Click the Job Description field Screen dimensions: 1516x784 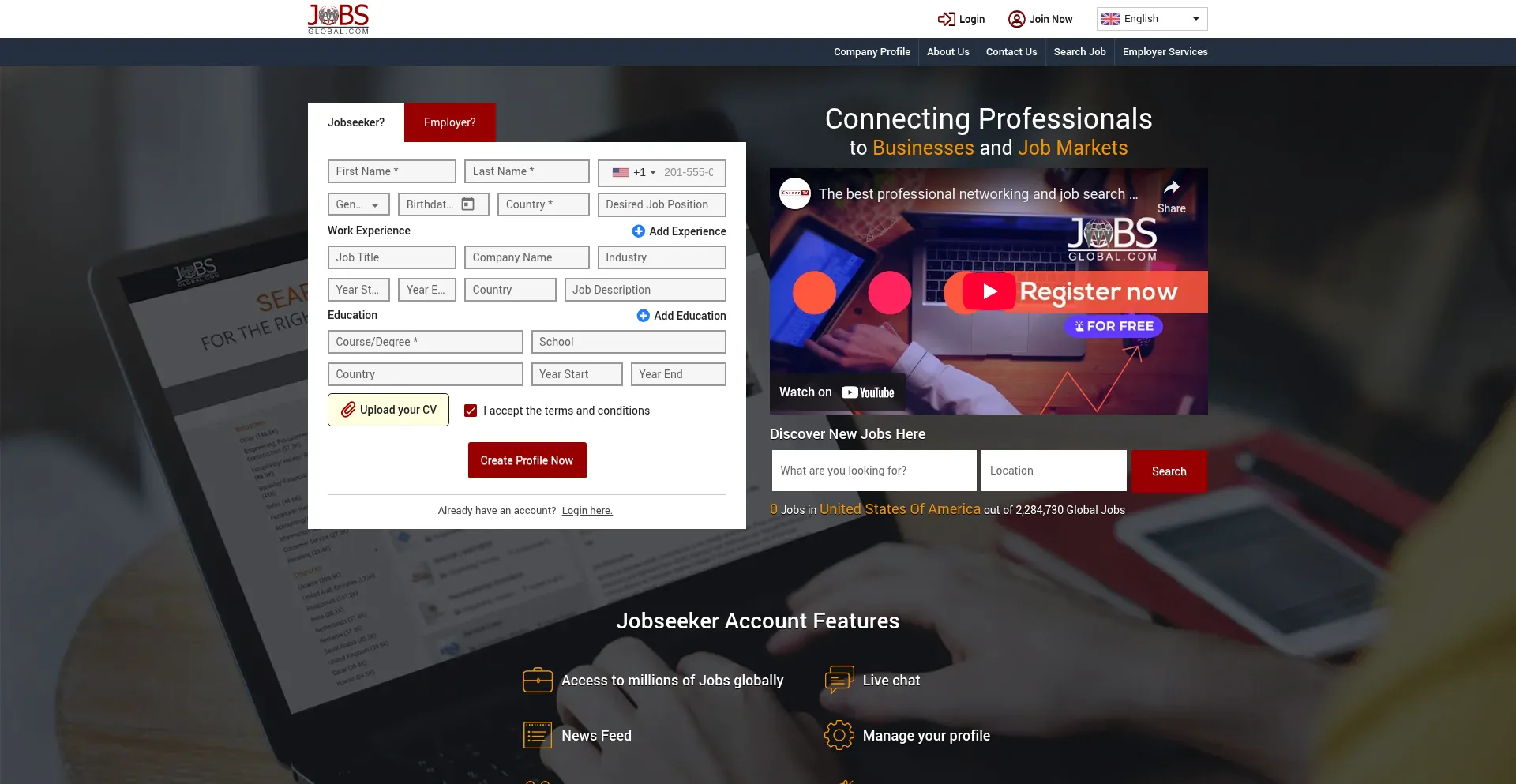point(645,290)
